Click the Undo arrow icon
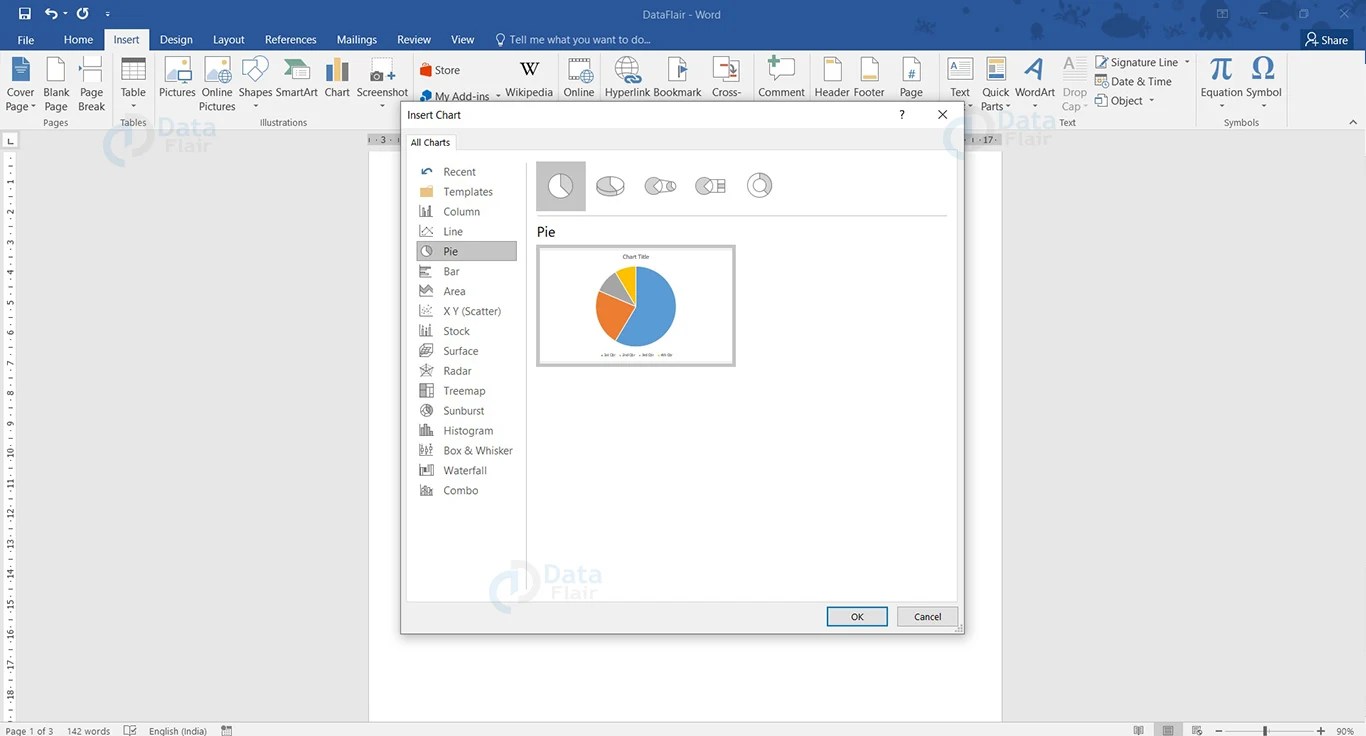 tap(51, 14)
